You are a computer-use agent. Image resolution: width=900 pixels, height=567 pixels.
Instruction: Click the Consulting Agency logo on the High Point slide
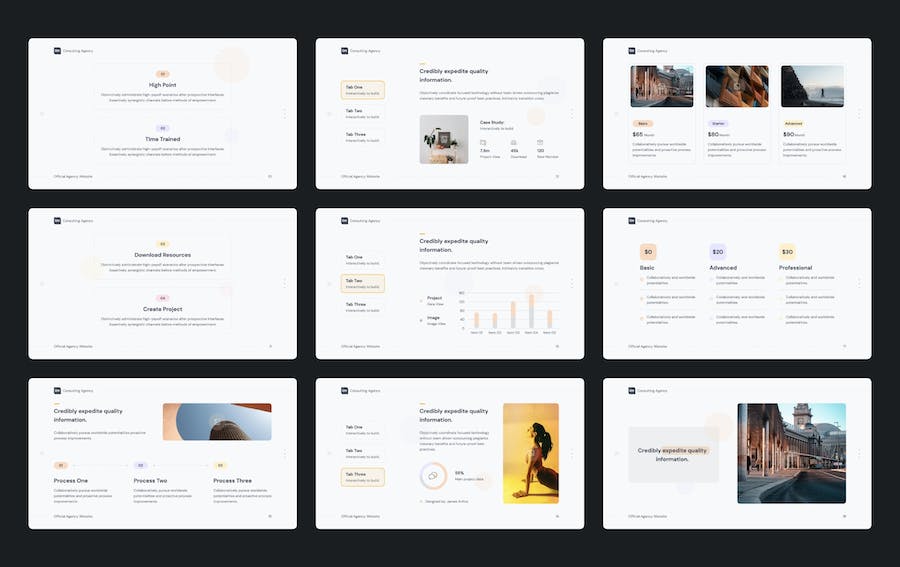pyautogui.click(x=57, y=50)
